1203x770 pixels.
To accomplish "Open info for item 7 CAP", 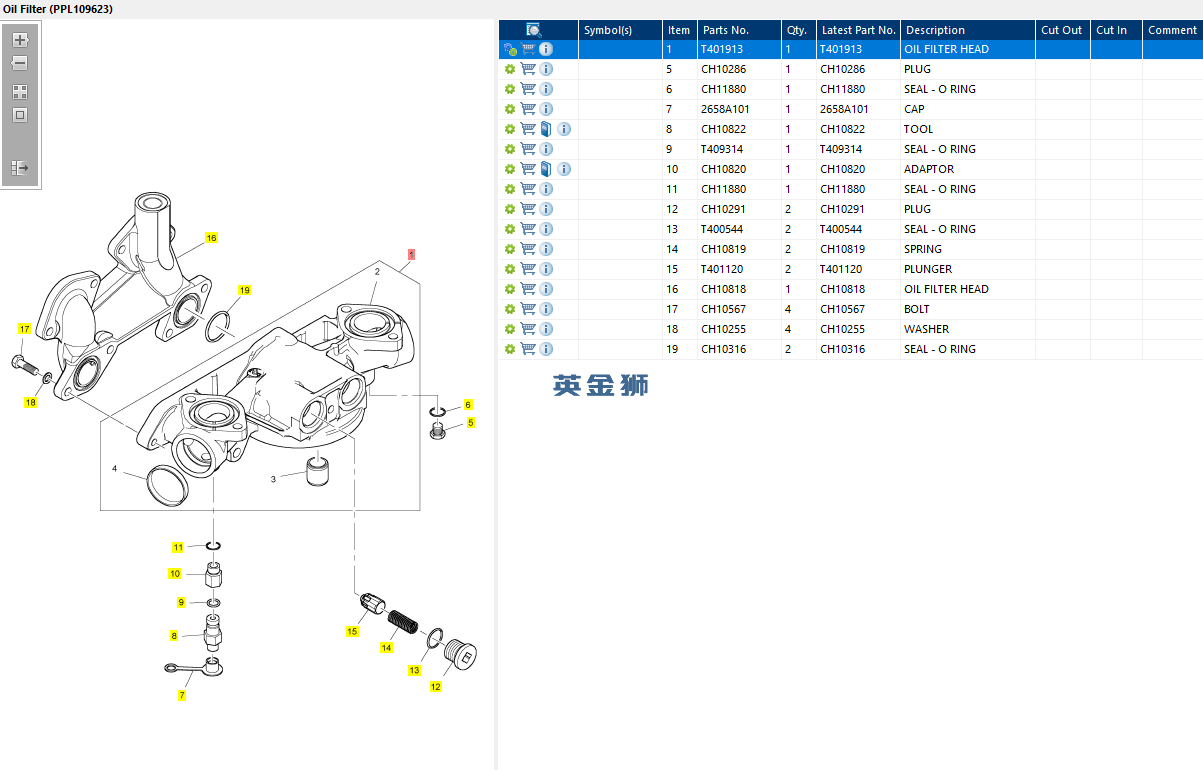I will (546, 109).
